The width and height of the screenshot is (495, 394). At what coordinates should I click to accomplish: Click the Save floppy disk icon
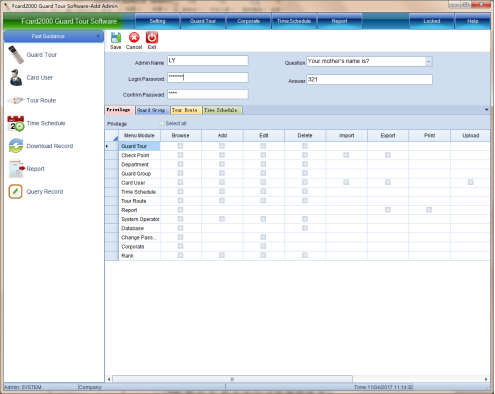[116, 37]
